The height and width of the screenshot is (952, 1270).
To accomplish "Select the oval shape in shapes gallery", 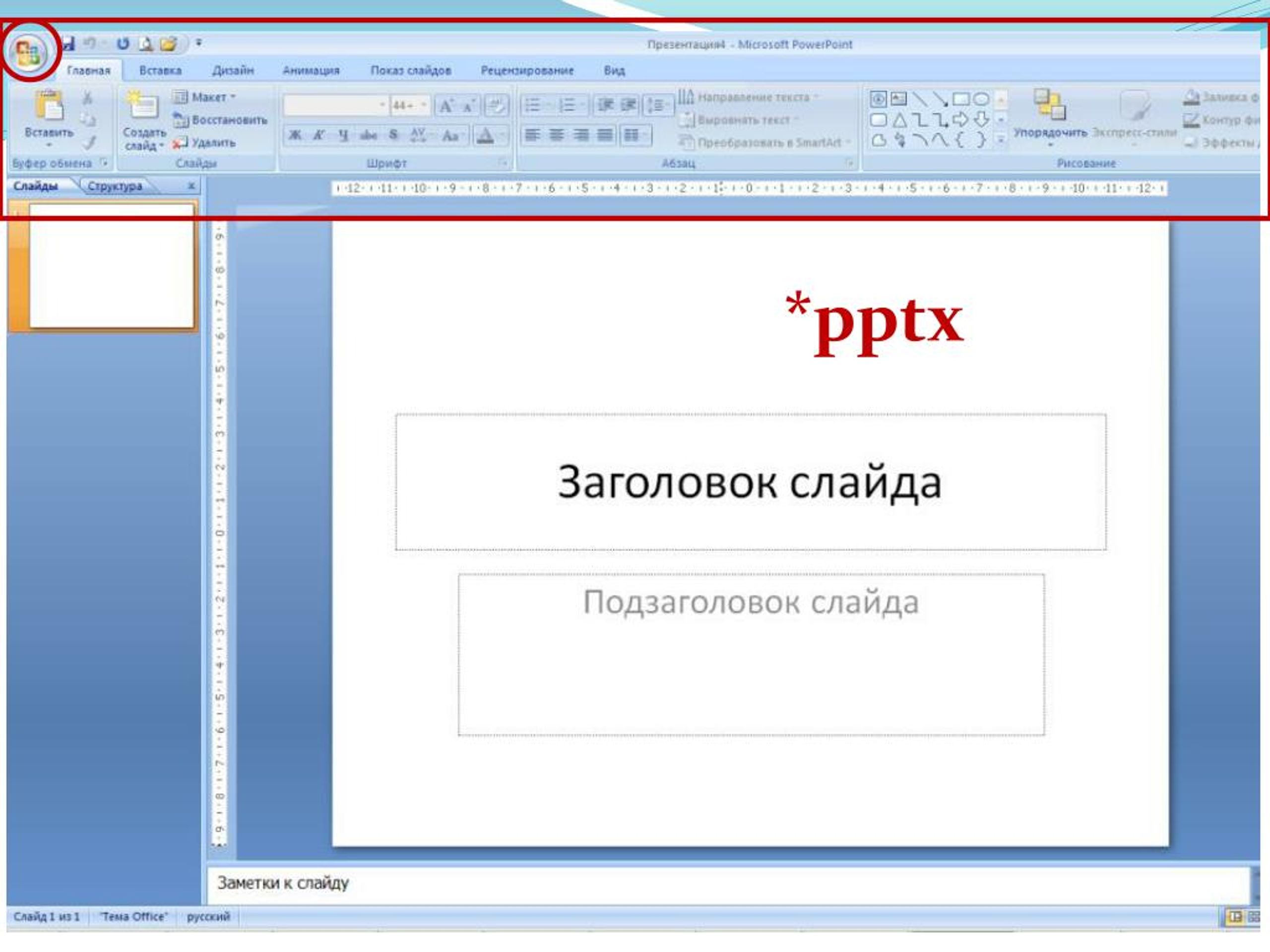I will click(x=981, y=99).
